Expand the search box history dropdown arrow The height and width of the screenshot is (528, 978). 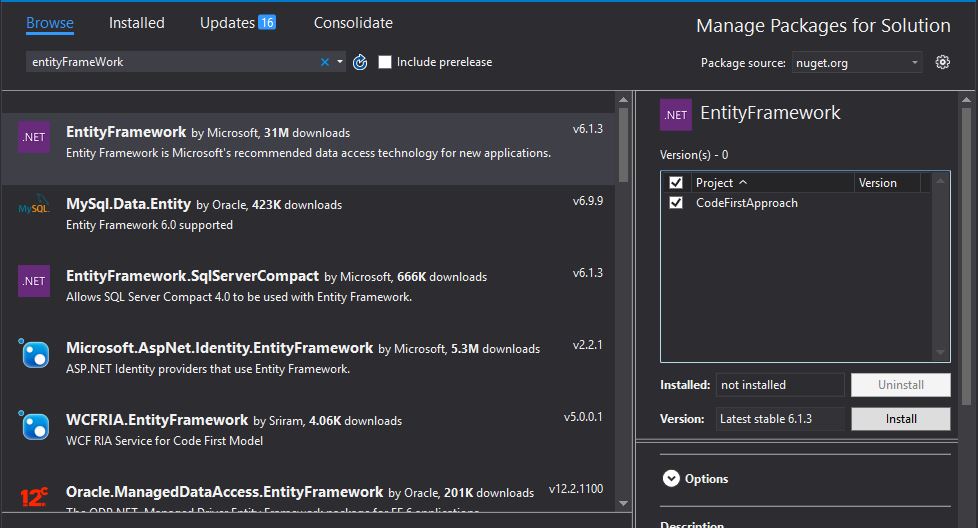[340, 62]
